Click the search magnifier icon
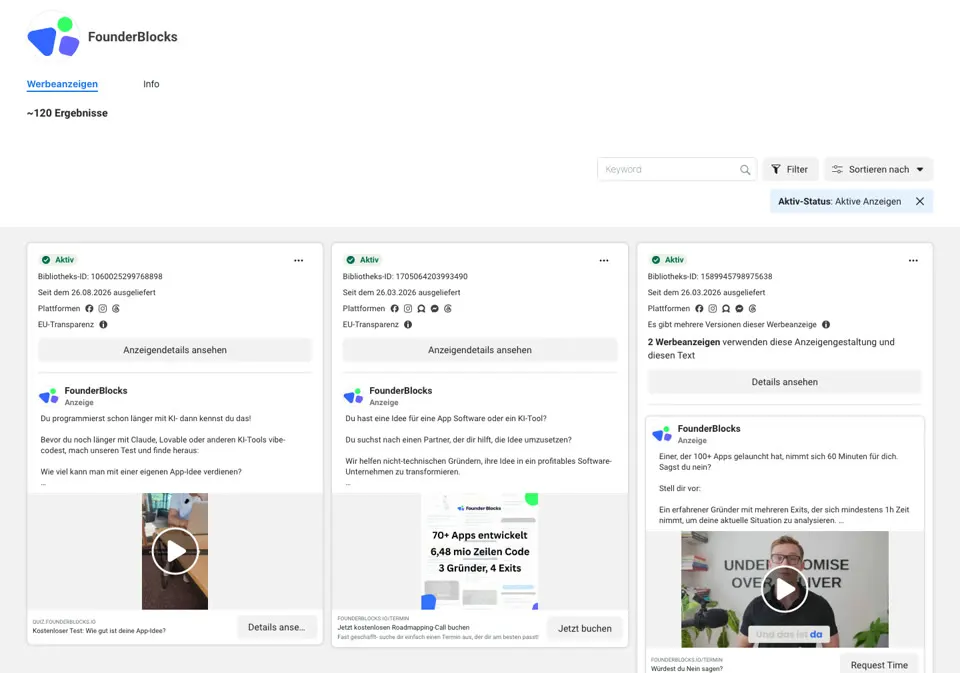960x673 pixels. pos(744,170)
